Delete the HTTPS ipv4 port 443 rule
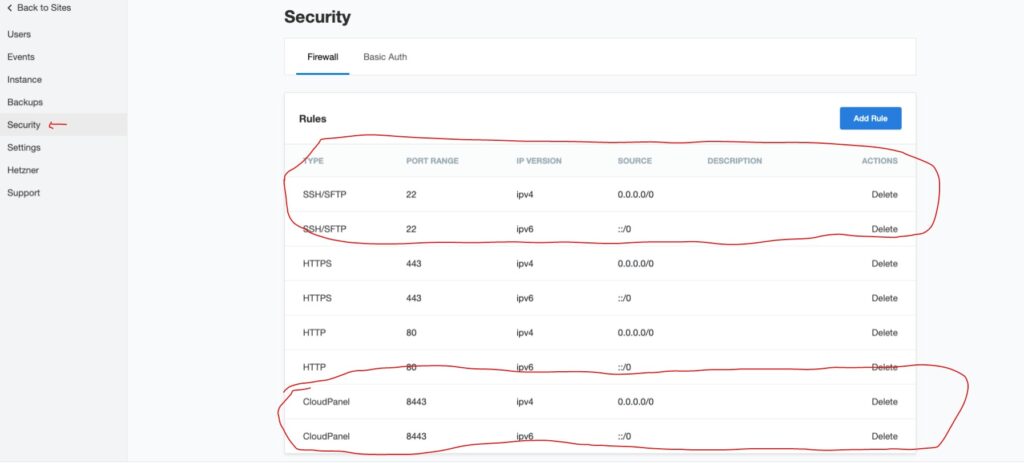The image size is (1024, 463). point(884,264)
